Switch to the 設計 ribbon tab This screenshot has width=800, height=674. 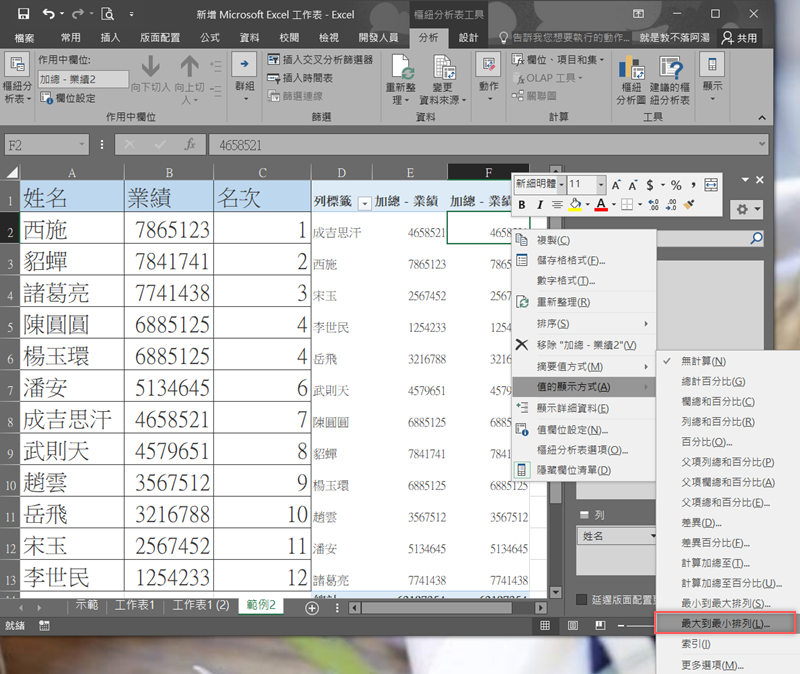pyautogui.click(x=468, y=37)
